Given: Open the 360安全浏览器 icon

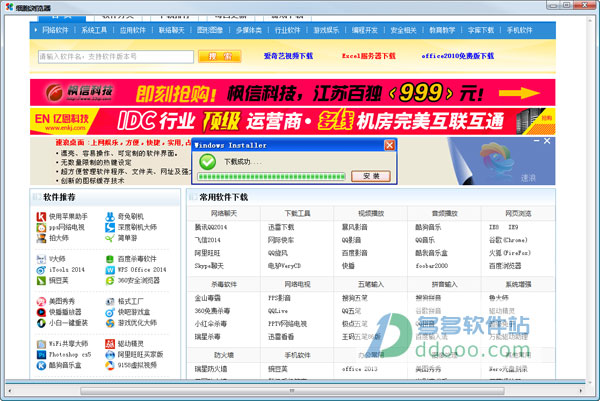Looking at the screenshot, I should point(110,280).
